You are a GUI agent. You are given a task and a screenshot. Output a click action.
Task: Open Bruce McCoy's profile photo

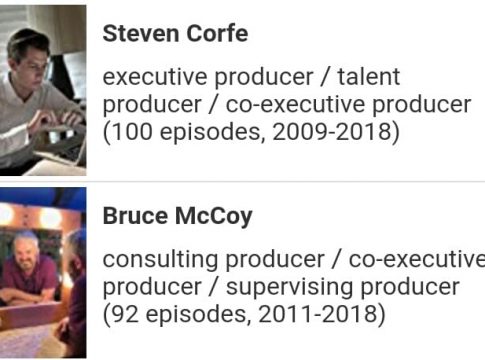pyautogui.click(x=43, y=273)
